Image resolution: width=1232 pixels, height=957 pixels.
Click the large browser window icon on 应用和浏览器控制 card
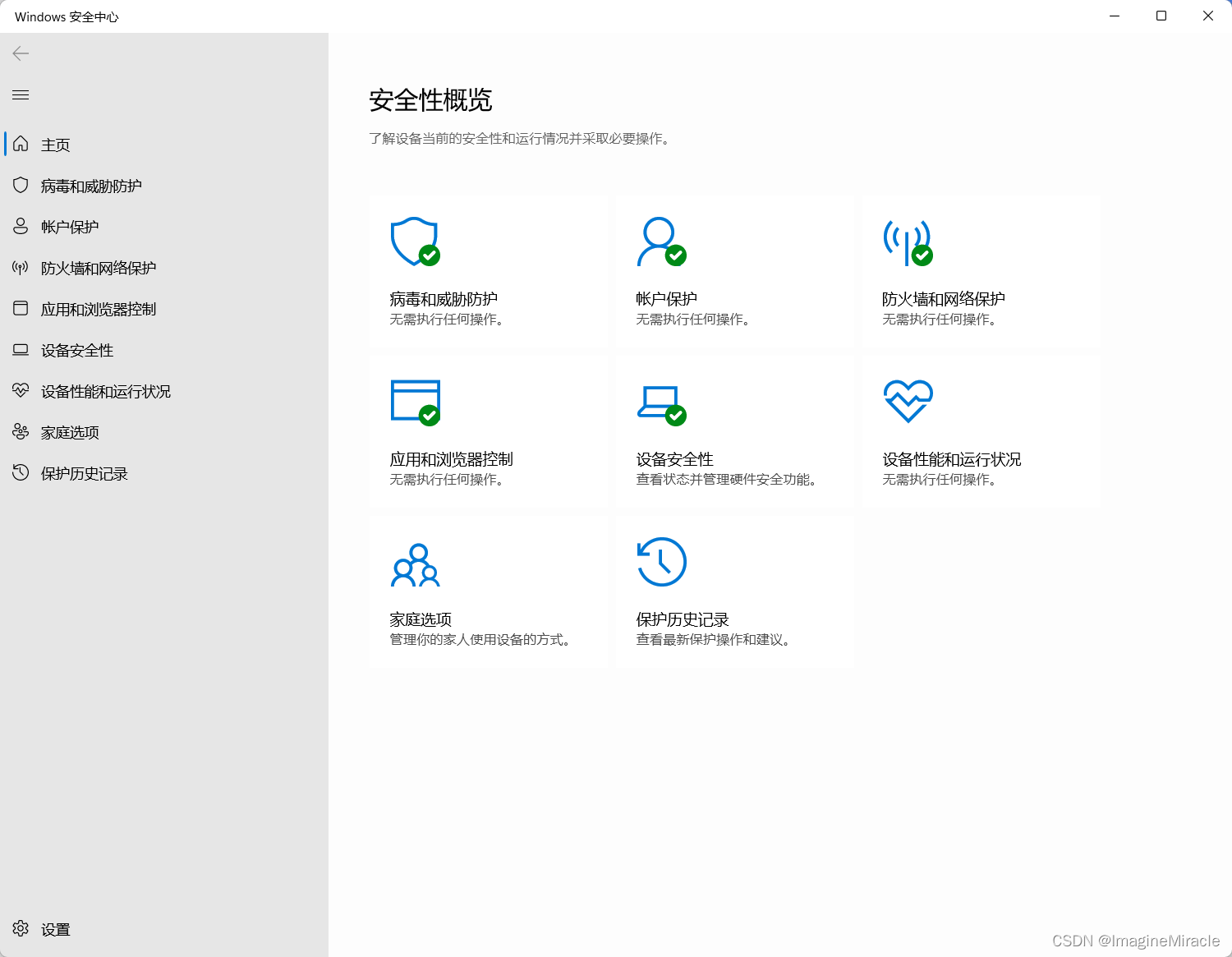(416, 403)
